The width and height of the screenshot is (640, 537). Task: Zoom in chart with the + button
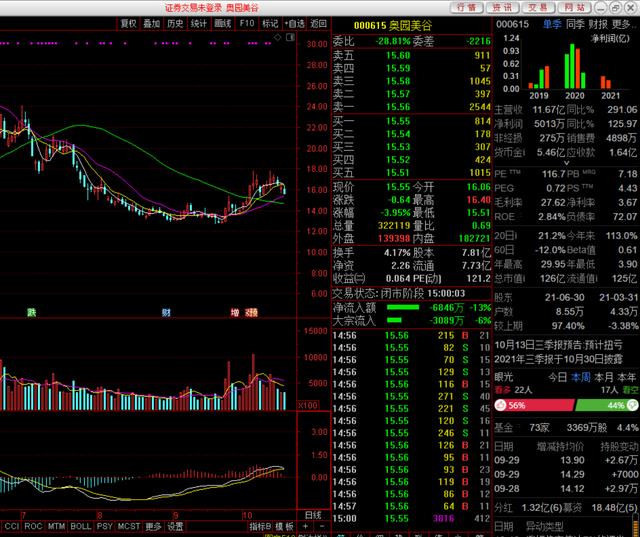(305, 526)
